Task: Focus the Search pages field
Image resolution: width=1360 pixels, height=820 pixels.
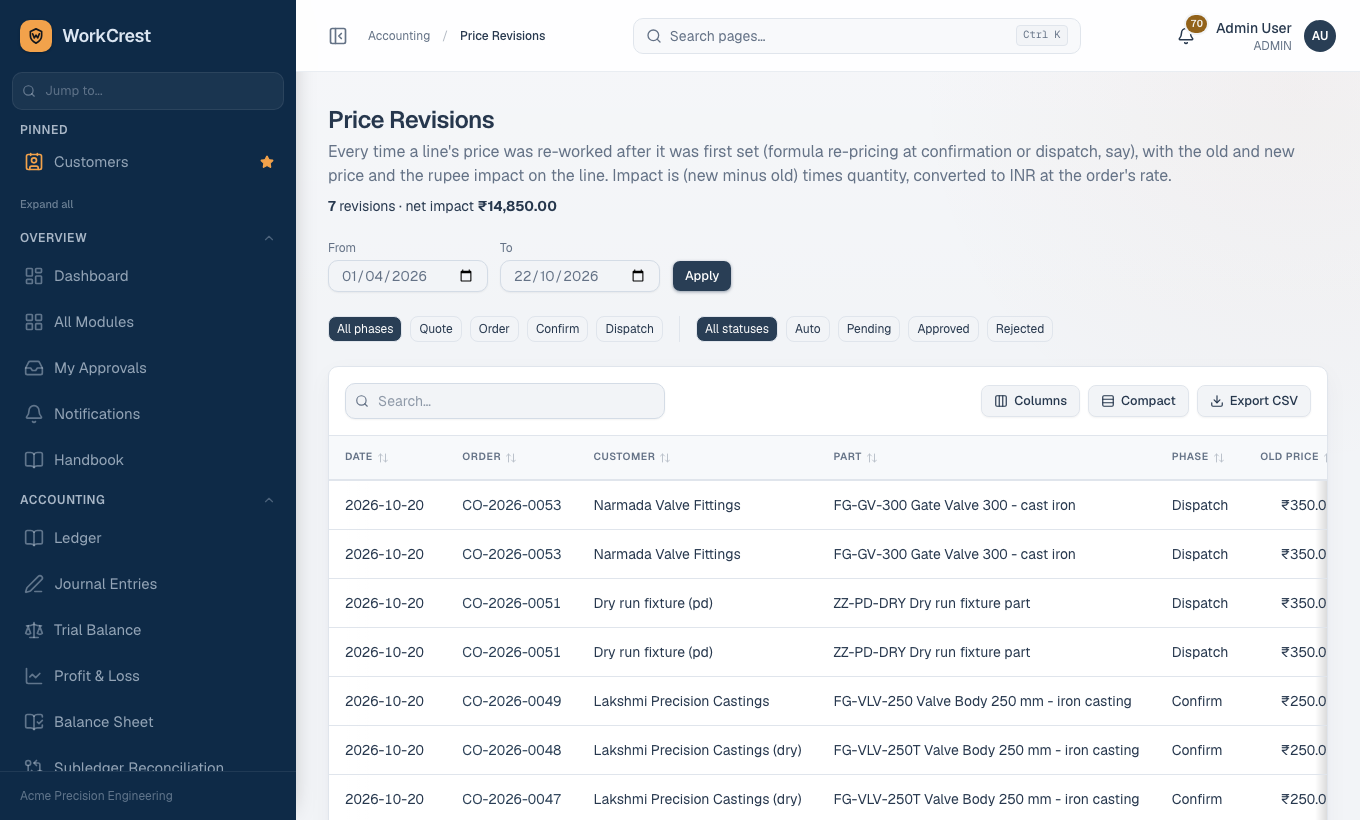Action: click(857, 36)
